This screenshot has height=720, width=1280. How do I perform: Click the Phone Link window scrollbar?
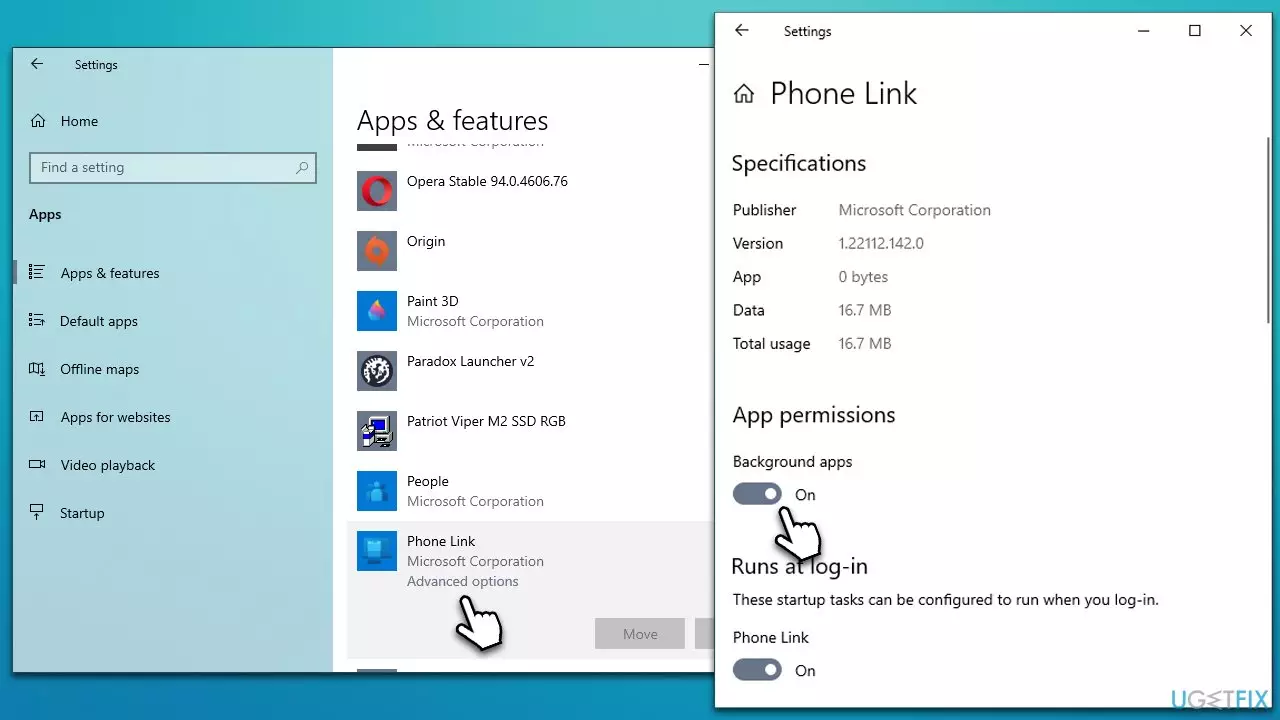pos(1269,230)
